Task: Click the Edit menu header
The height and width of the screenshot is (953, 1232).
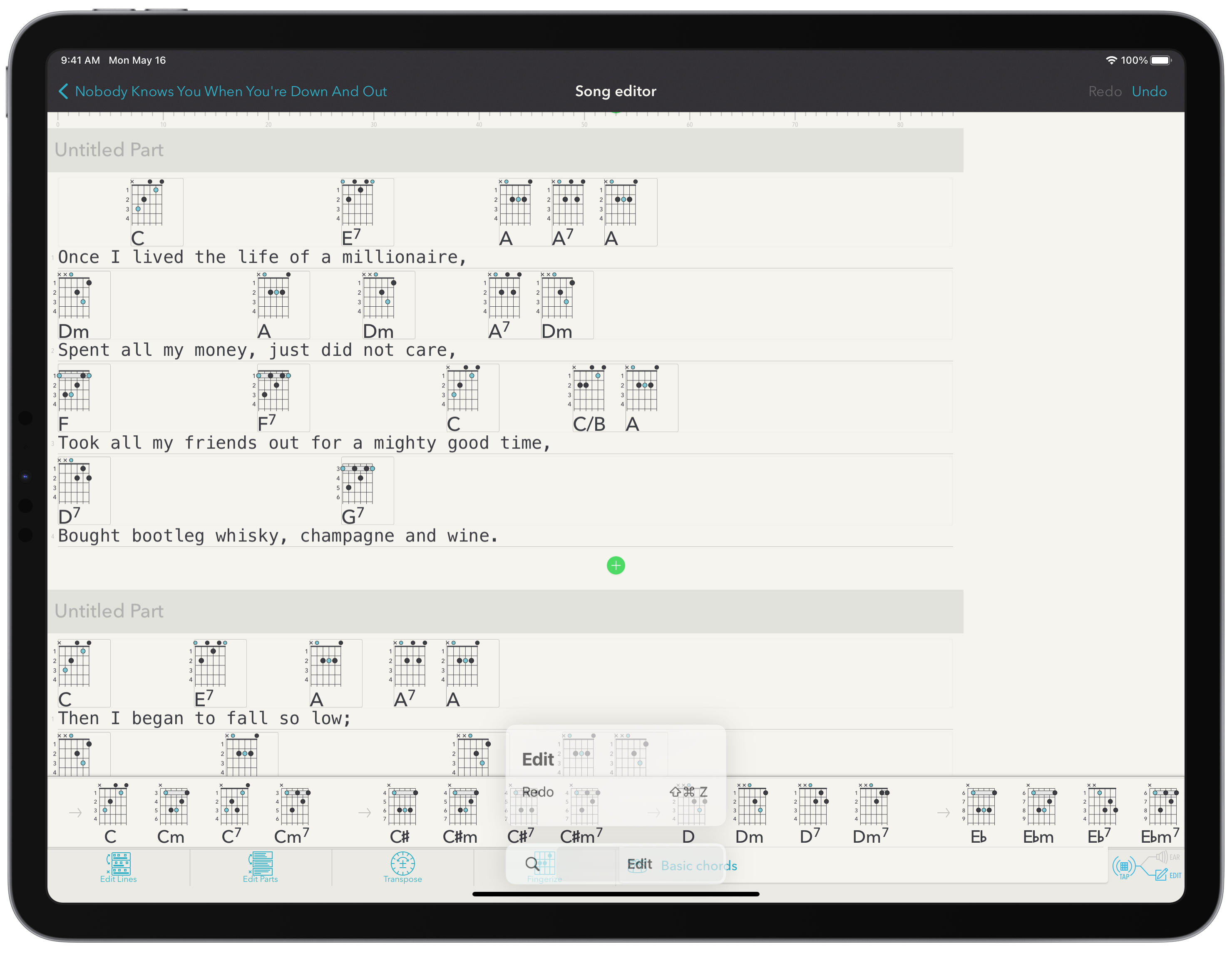Action: coord(538,759)
